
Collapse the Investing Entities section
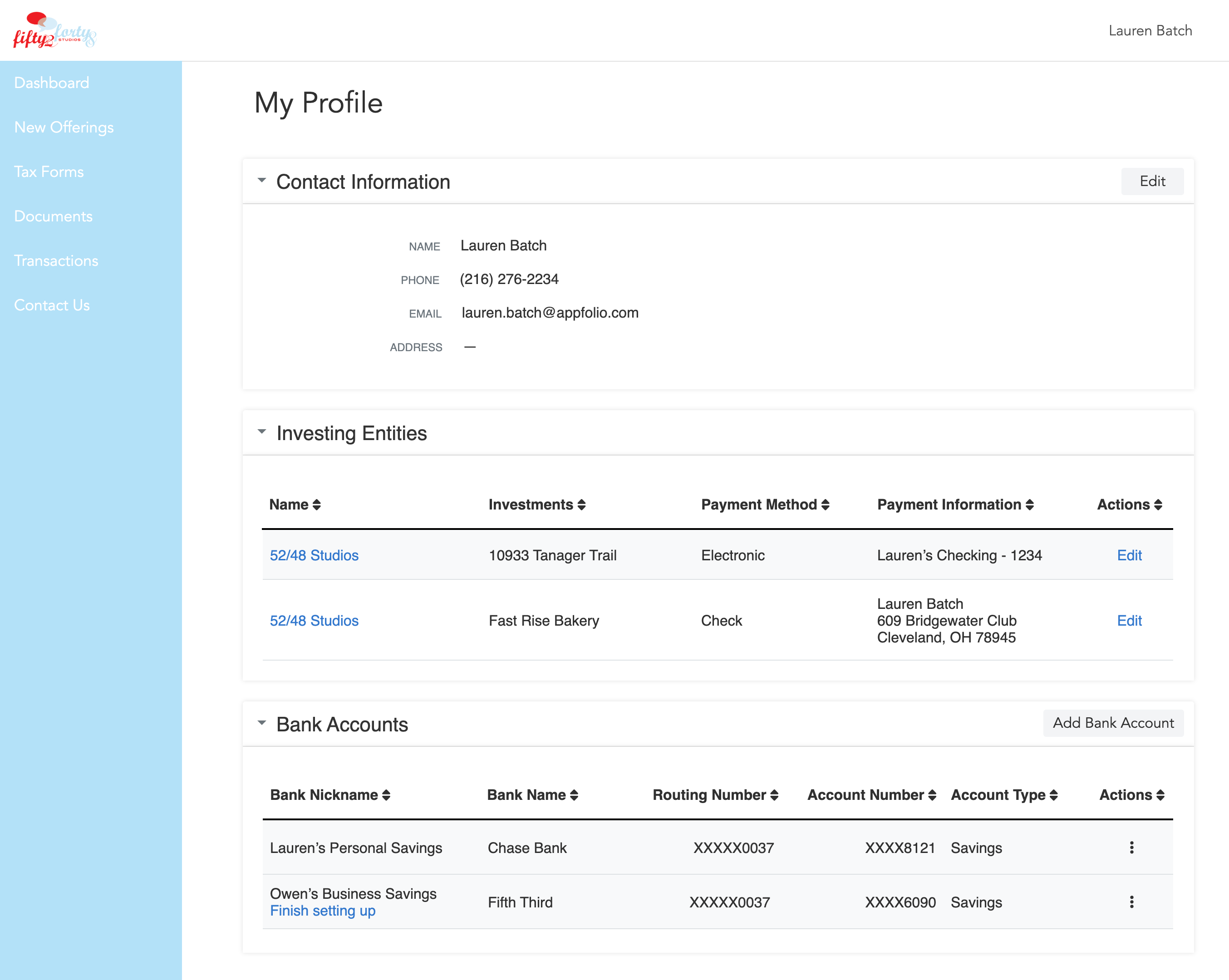[x=262, y=432]
